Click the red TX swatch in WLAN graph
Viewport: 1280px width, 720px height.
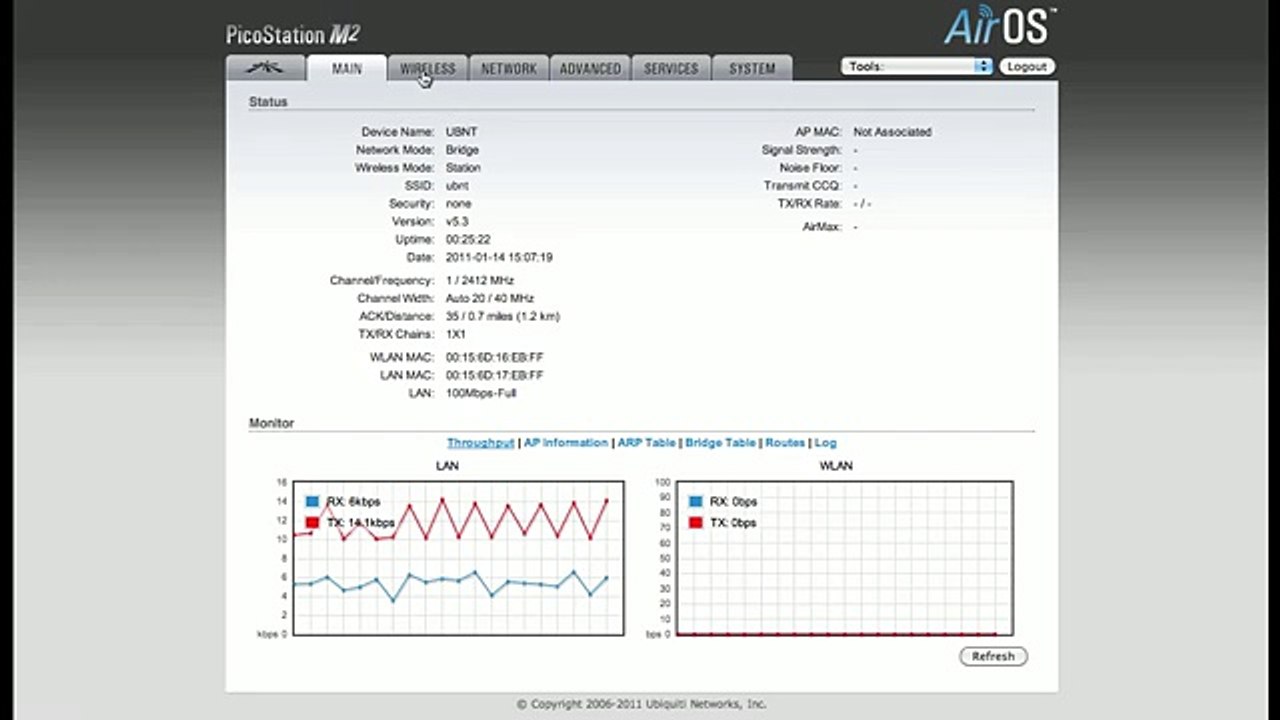(x=696, y=522)
